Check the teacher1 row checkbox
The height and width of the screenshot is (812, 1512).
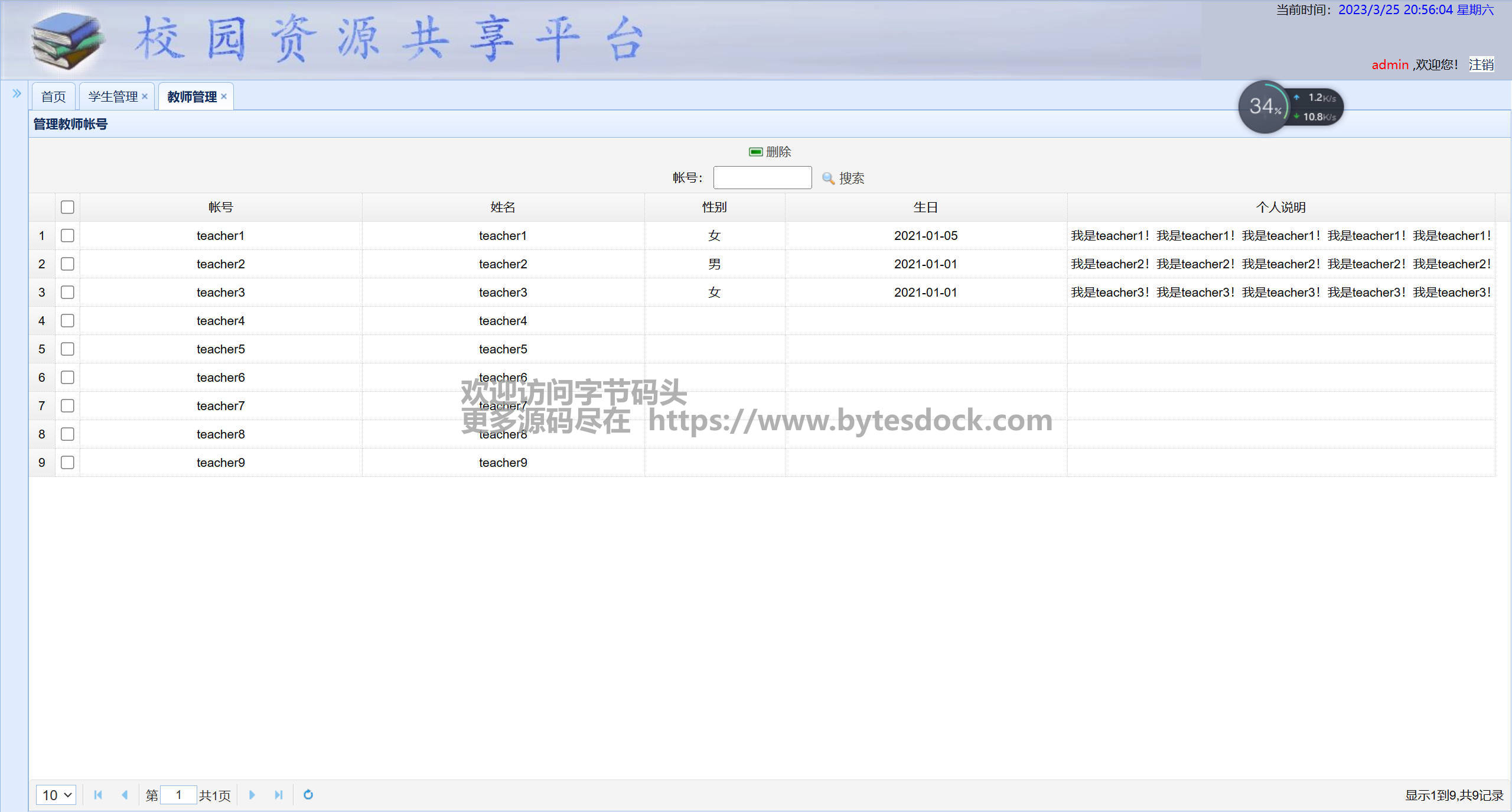pyautogui.click(x=67, y=236)
